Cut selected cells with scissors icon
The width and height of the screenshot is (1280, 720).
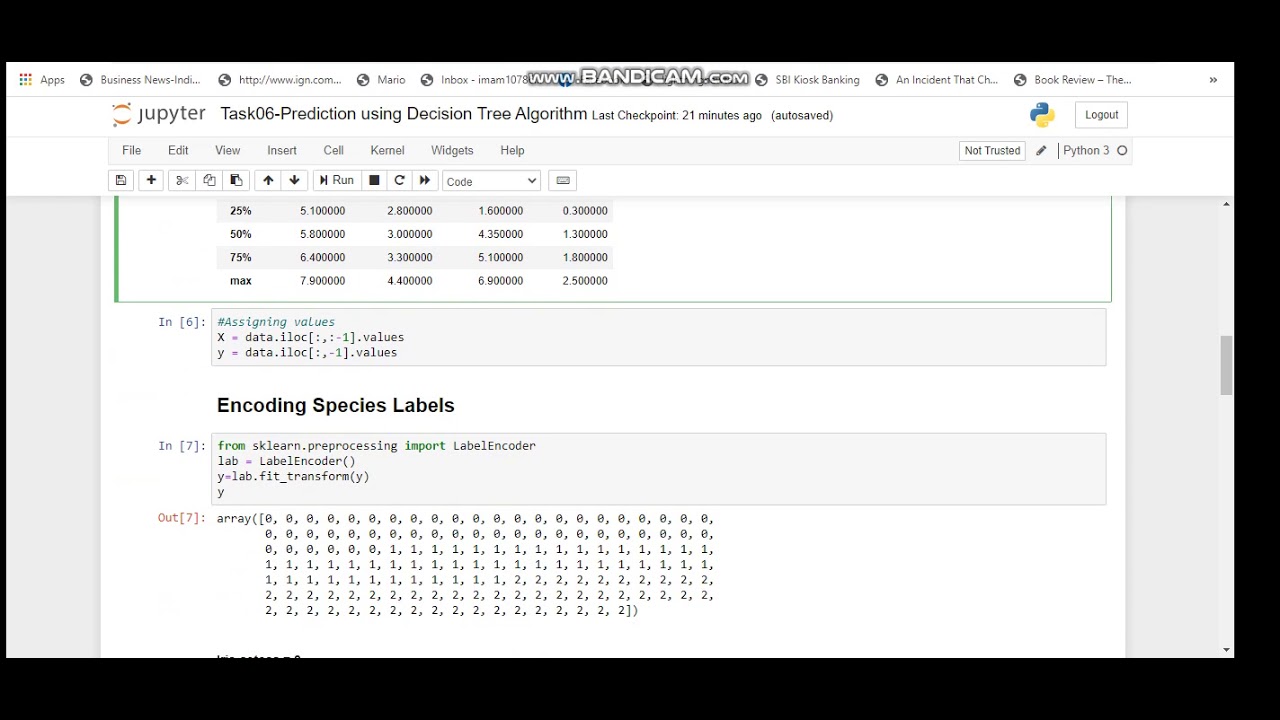coord(182,181)
